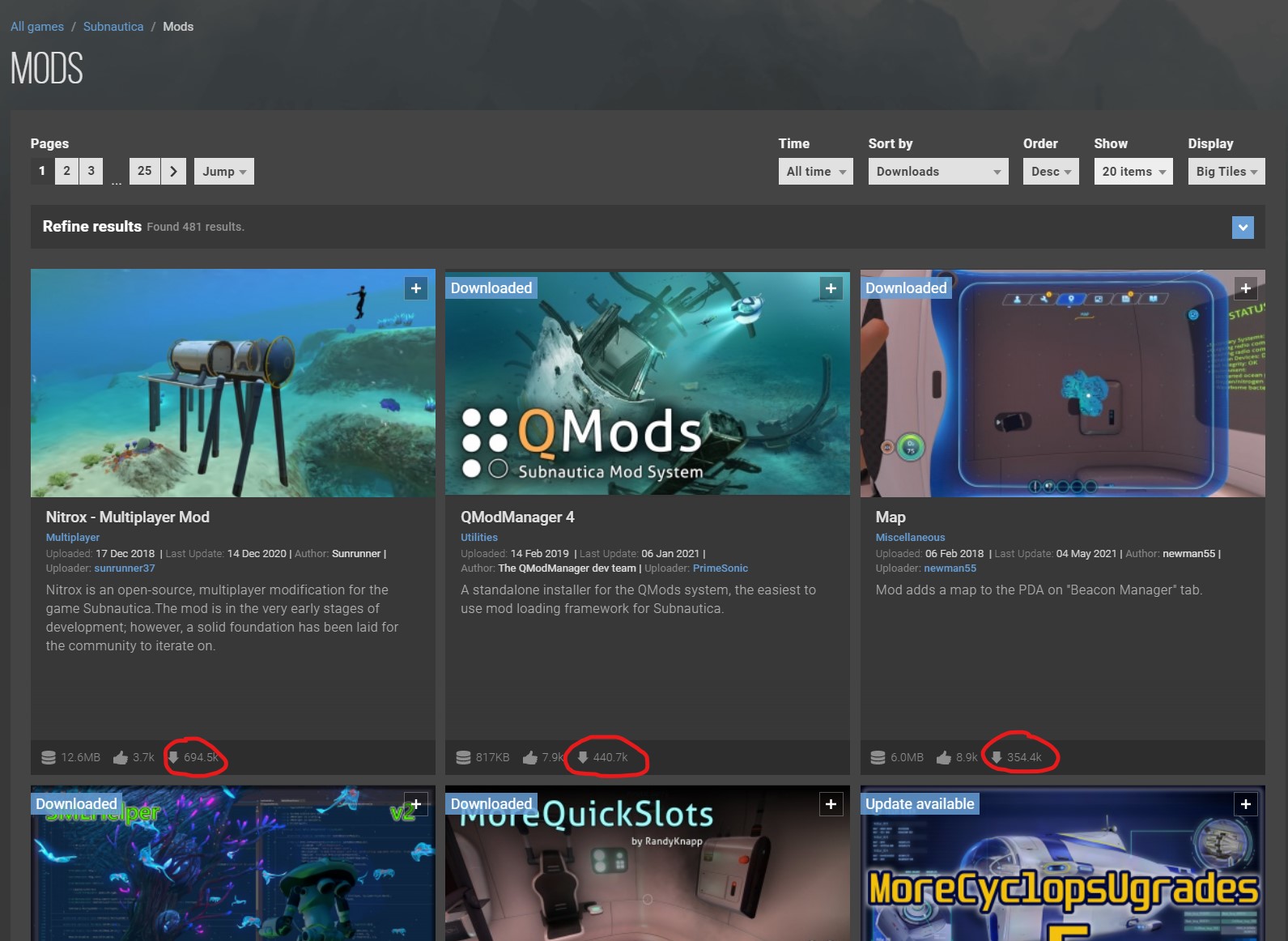Click file size icon on Nitrox tile
The width and height of the screenshot is (1288, 941).
(49, 757)
